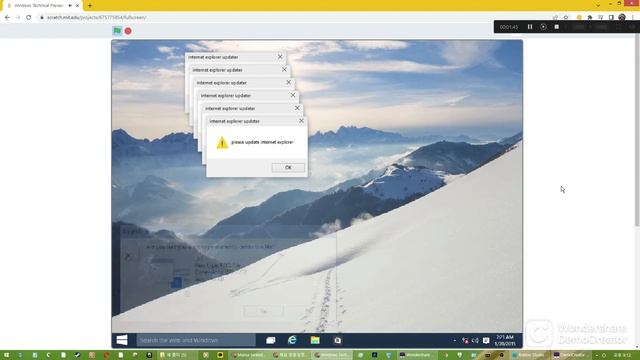The image size is (640, 360).
Task: Open the action center notification icon
Action: click(486, 340)
